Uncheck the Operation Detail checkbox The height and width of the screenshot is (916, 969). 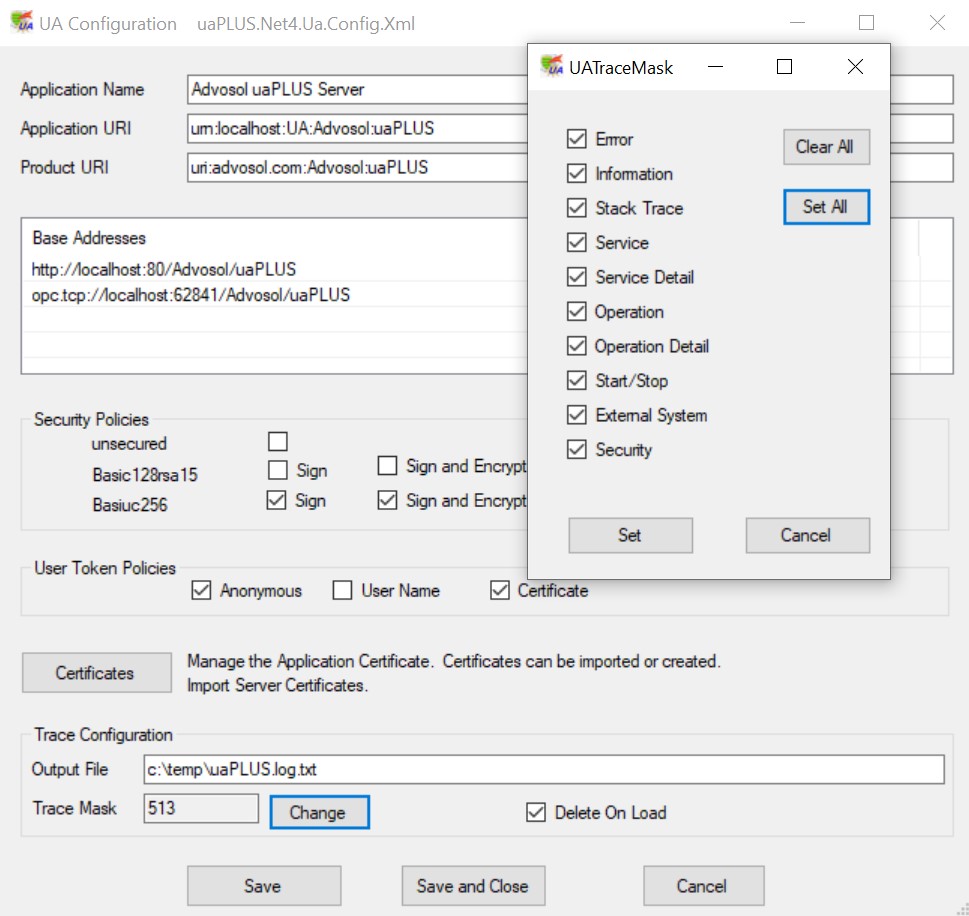coord(576,346)
